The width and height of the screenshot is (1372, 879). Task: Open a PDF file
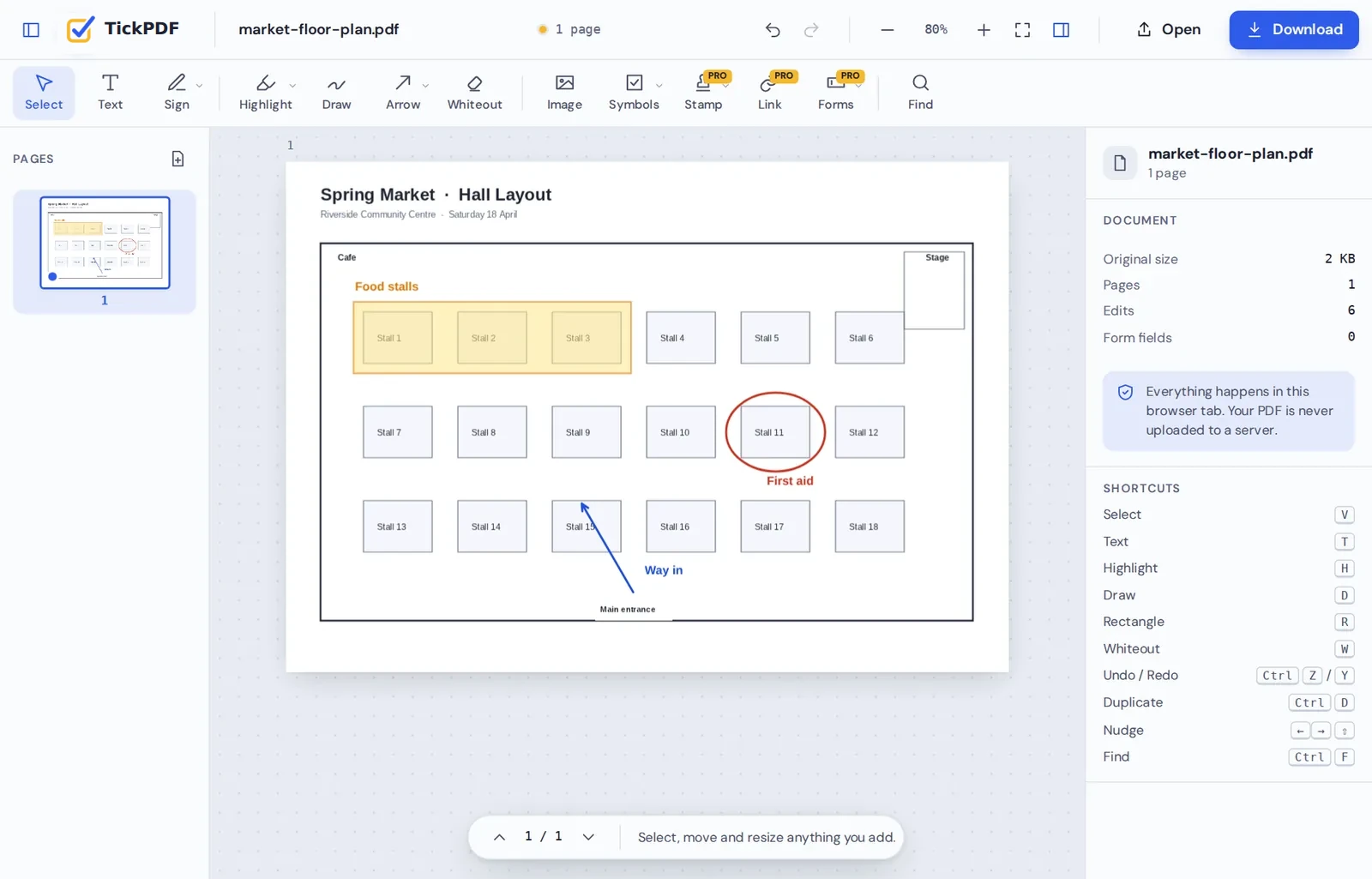pyautogui.click(x=1169, y=29)
